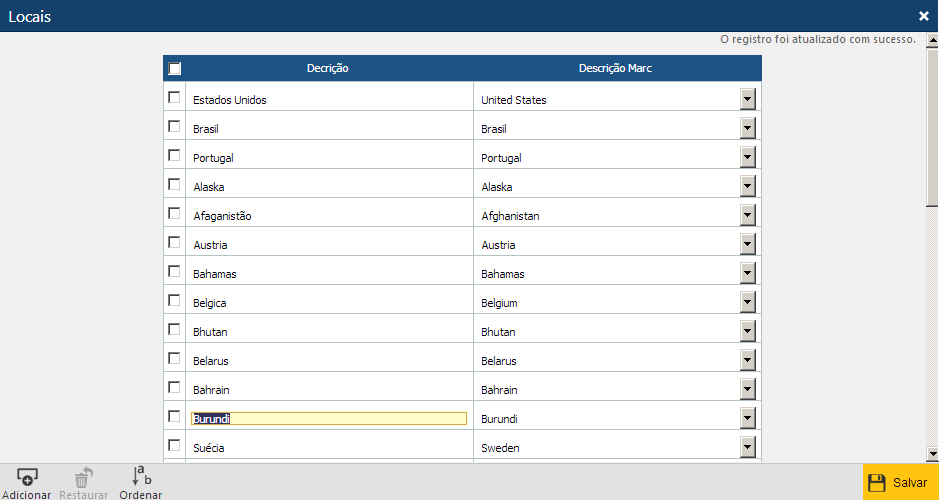Viewport: 939px width, 504px height.
Task: Click the Alaska description cell
Action: [329, 187]
